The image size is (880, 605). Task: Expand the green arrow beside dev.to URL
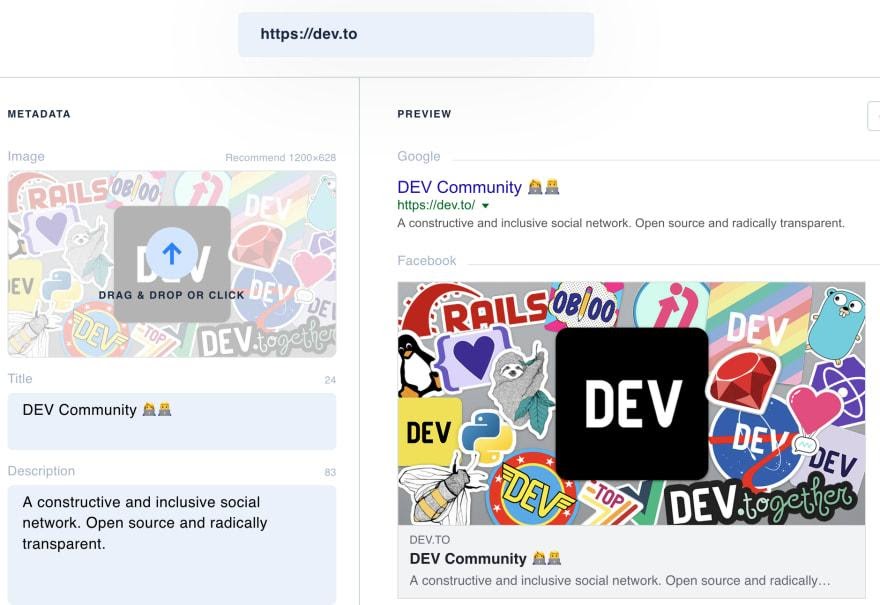485,206
